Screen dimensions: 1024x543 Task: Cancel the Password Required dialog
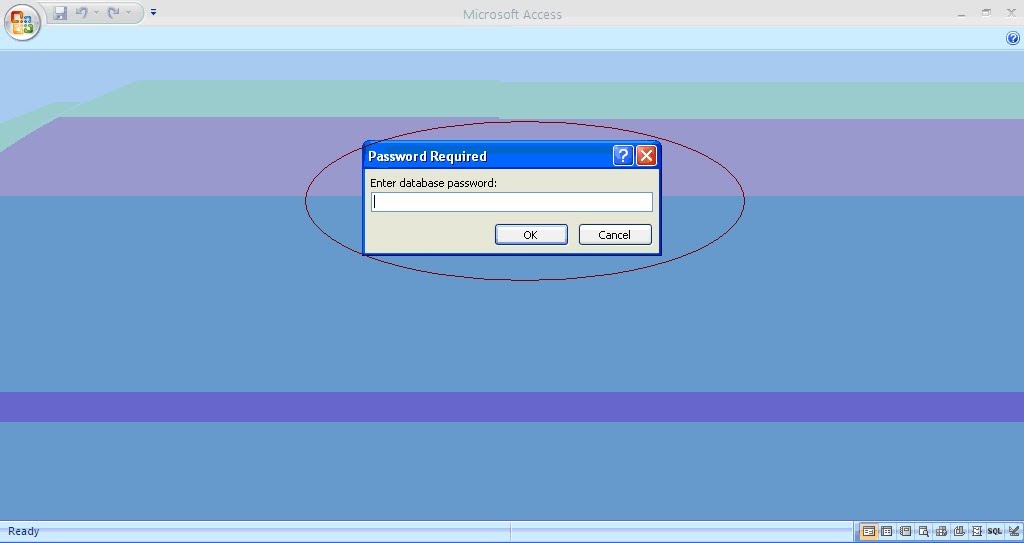tap(615, 235)
